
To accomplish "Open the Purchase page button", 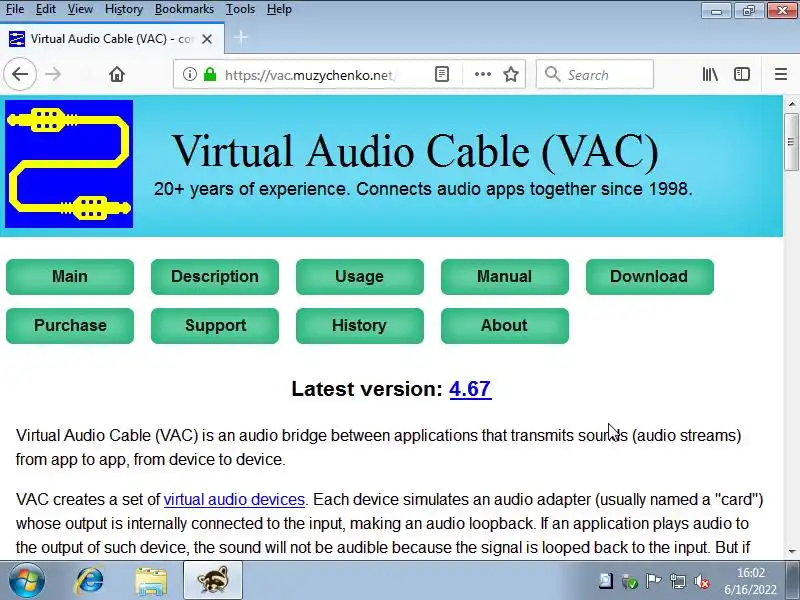I will tap(70, 326).
